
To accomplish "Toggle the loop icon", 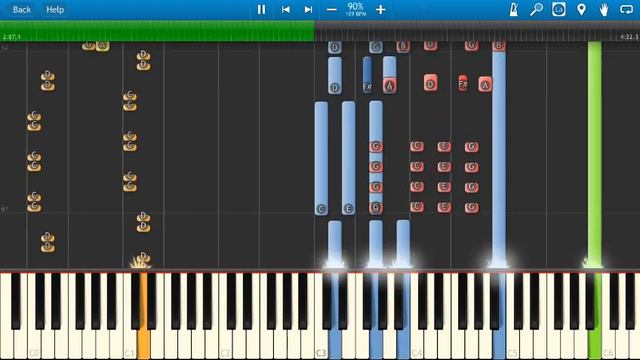I will 626,9.
